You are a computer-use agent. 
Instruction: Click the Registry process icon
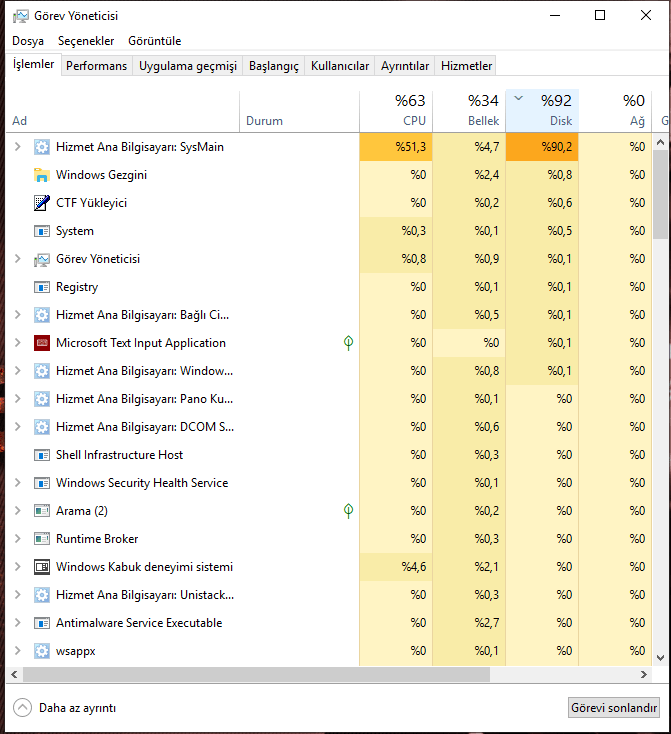[x=42, y=287]
